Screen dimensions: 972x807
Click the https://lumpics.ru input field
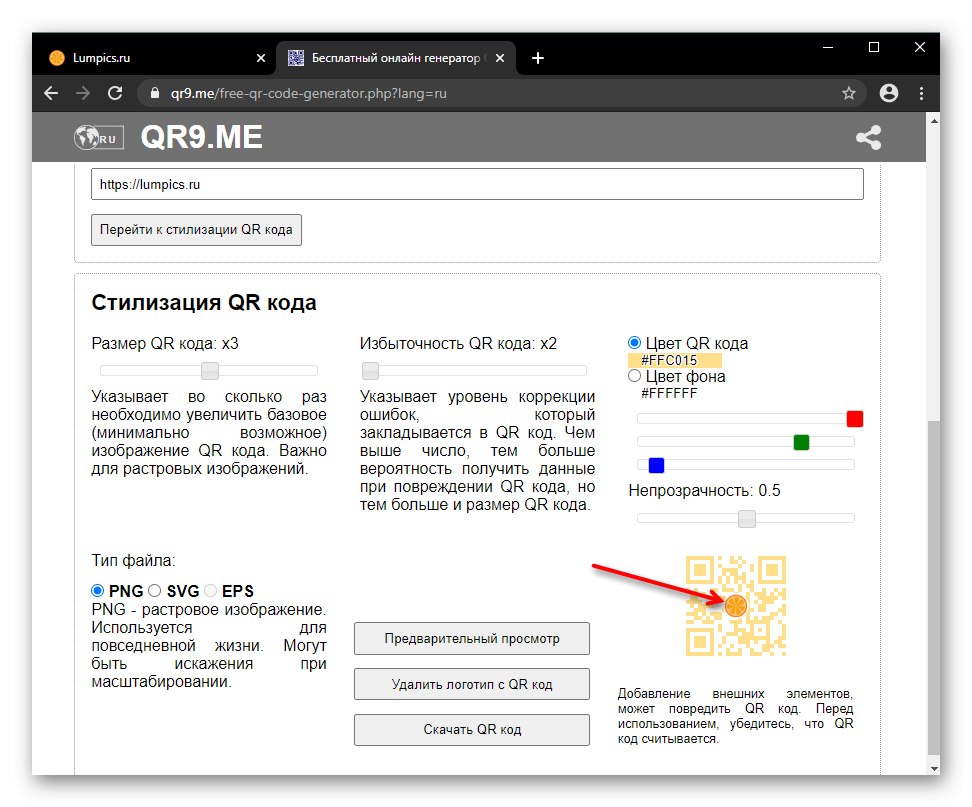tap(477, 184)
